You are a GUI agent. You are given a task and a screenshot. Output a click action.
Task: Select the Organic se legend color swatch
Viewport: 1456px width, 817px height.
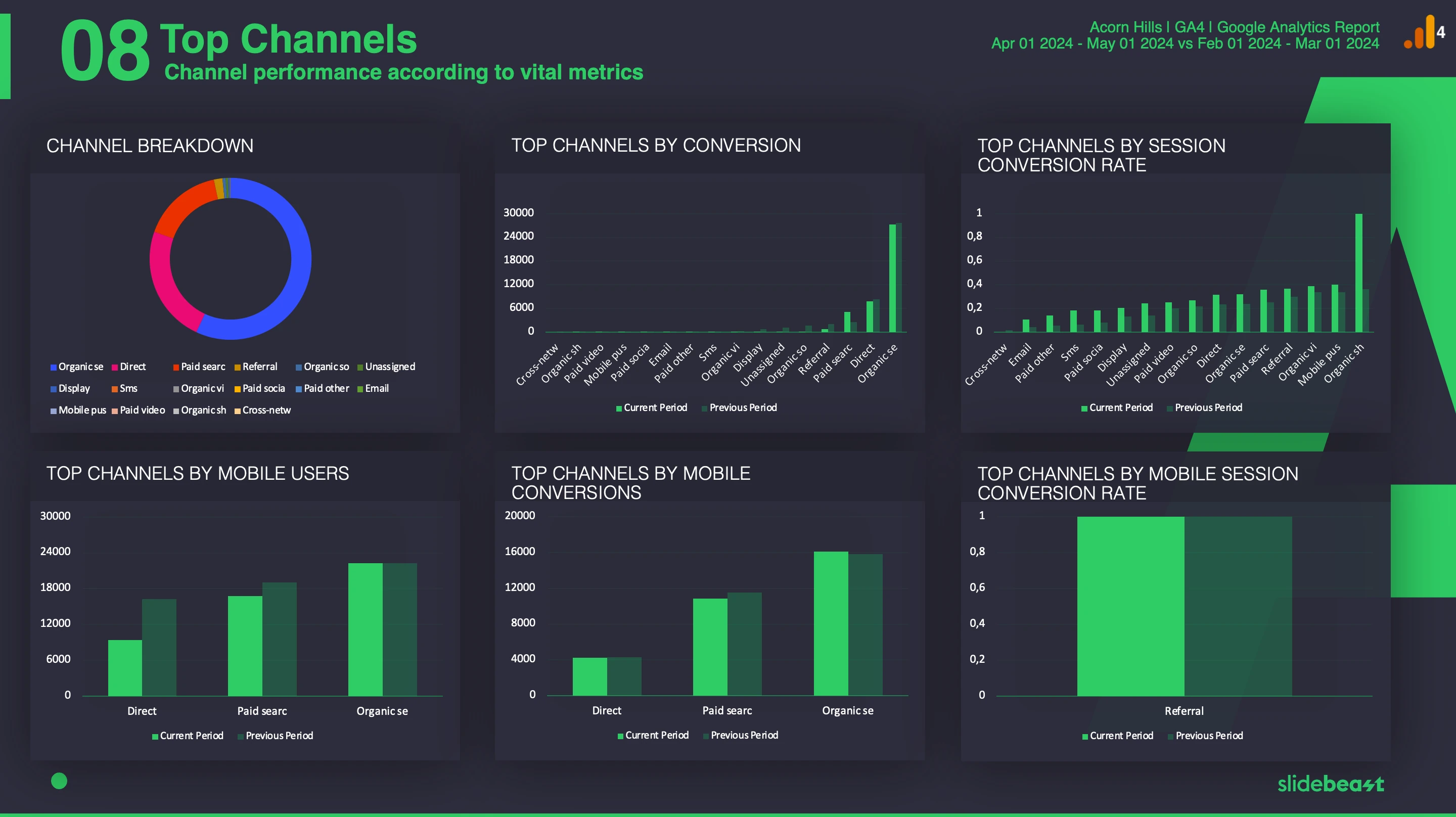point(53,368)
